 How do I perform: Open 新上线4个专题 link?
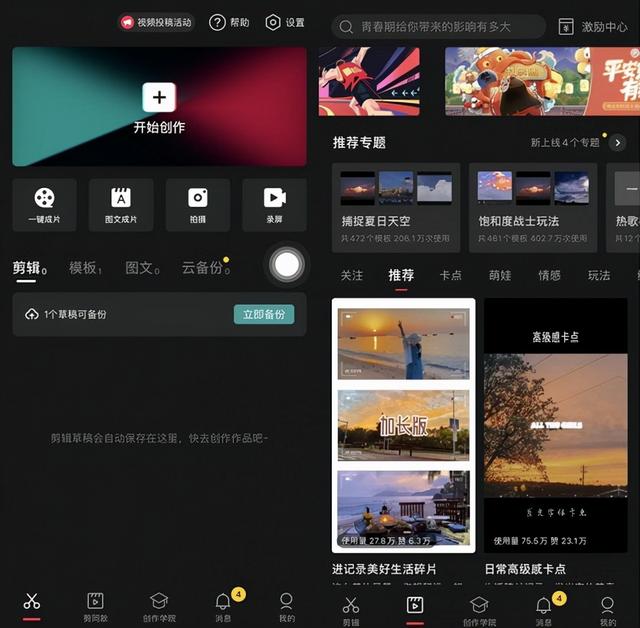click(x=565, y=142)
